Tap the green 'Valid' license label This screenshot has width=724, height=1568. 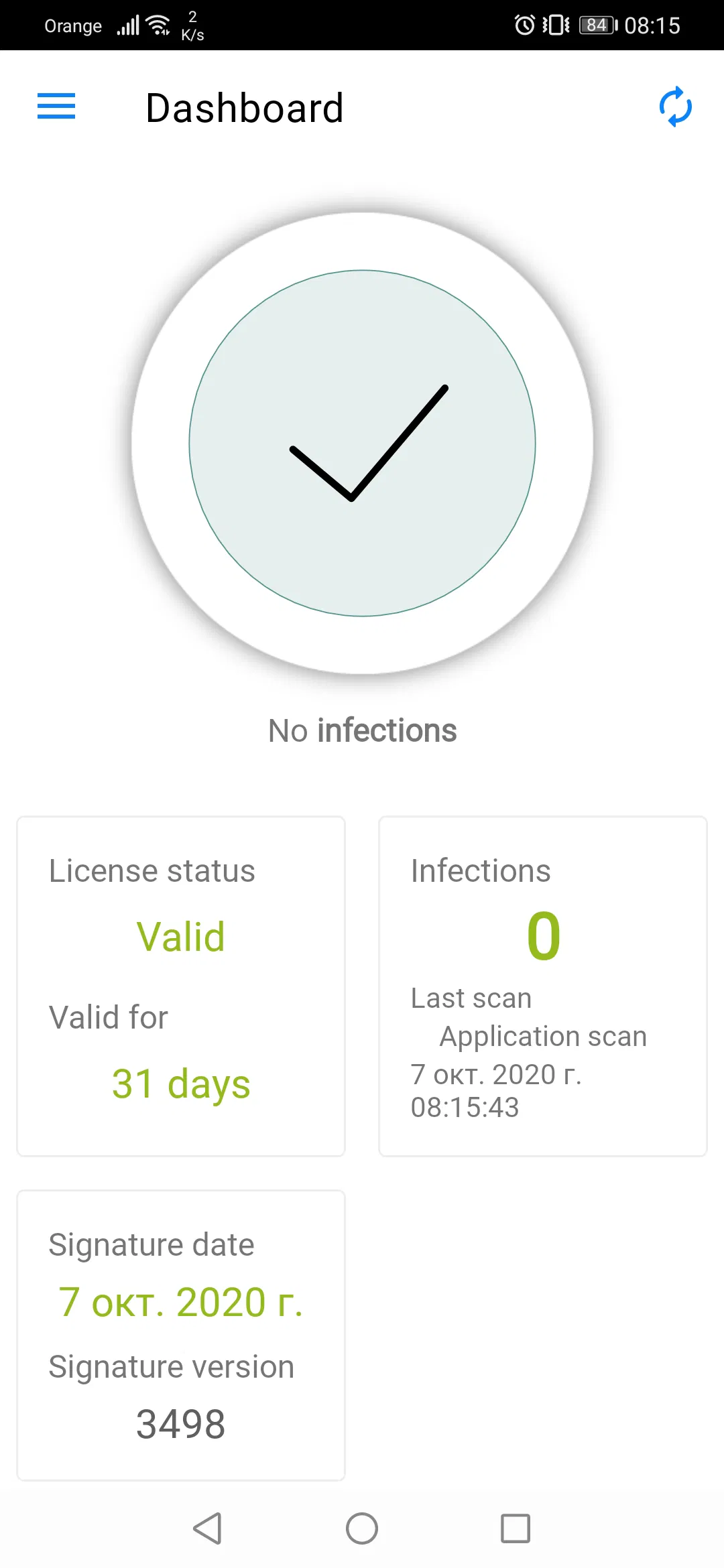coord(181,936)
